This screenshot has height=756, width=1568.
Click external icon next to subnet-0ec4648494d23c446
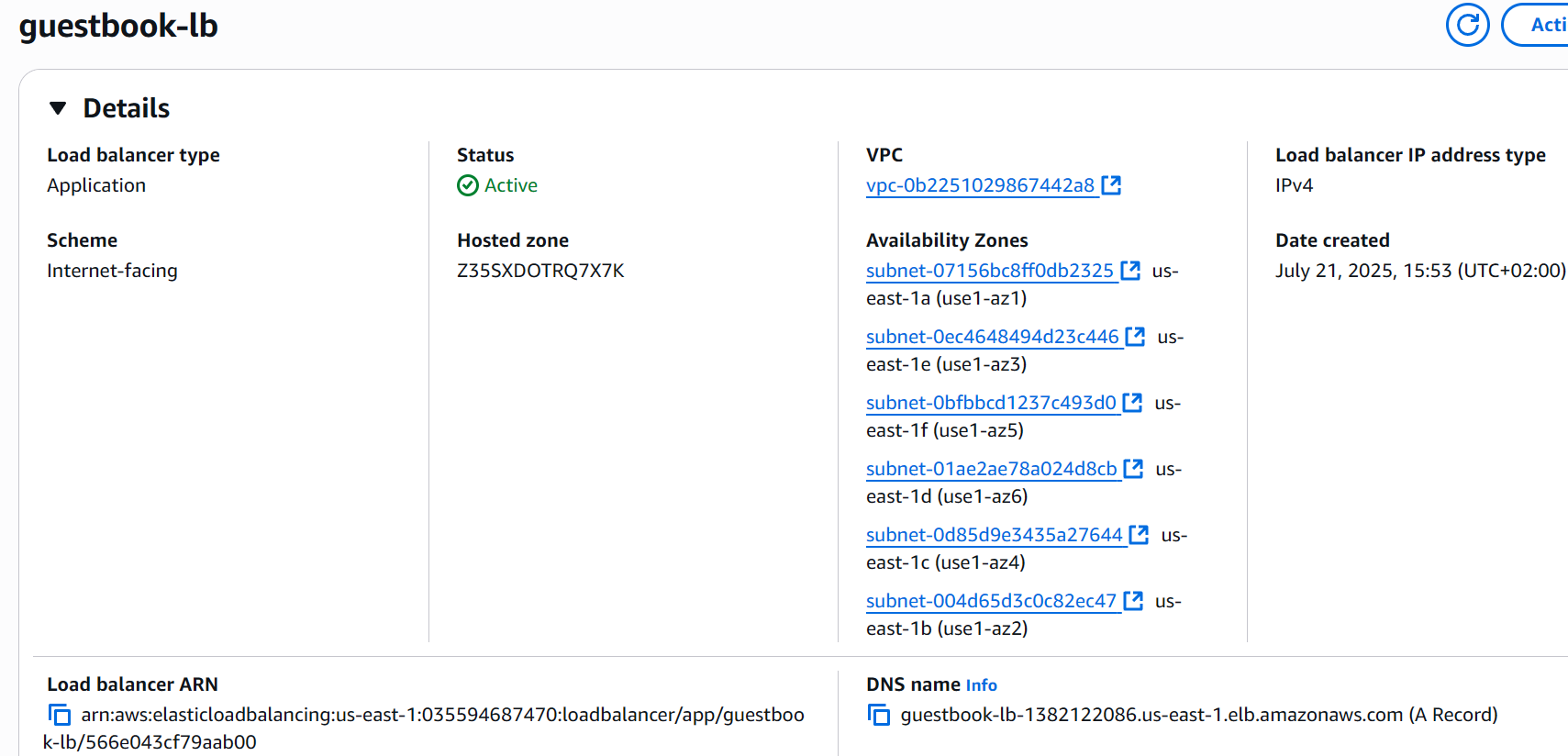coord(1135,337)
